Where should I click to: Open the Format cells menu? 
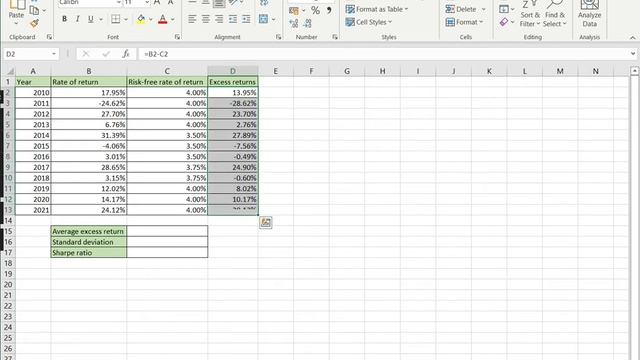pyautogui.click(x=464, y=22)
